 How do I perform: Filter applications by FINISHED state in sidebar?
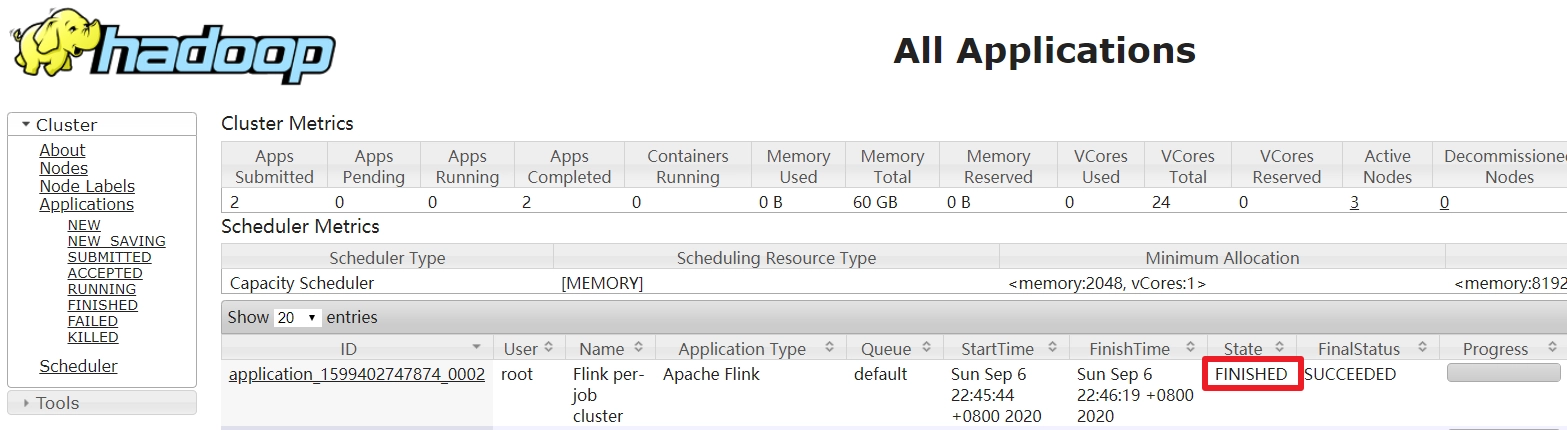pyautogui.click(x=102, y=305)
